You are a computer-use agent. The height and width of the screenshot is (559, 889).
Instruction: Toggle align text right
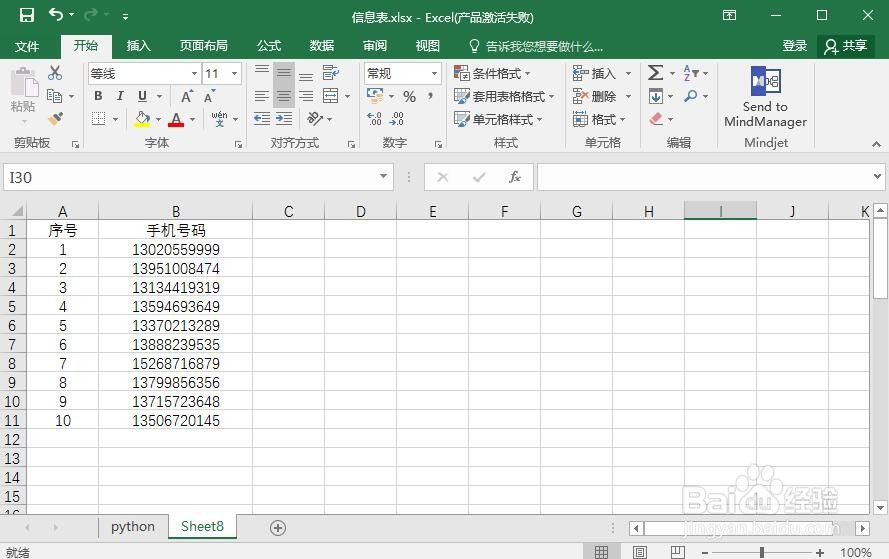tap(306, 96)
